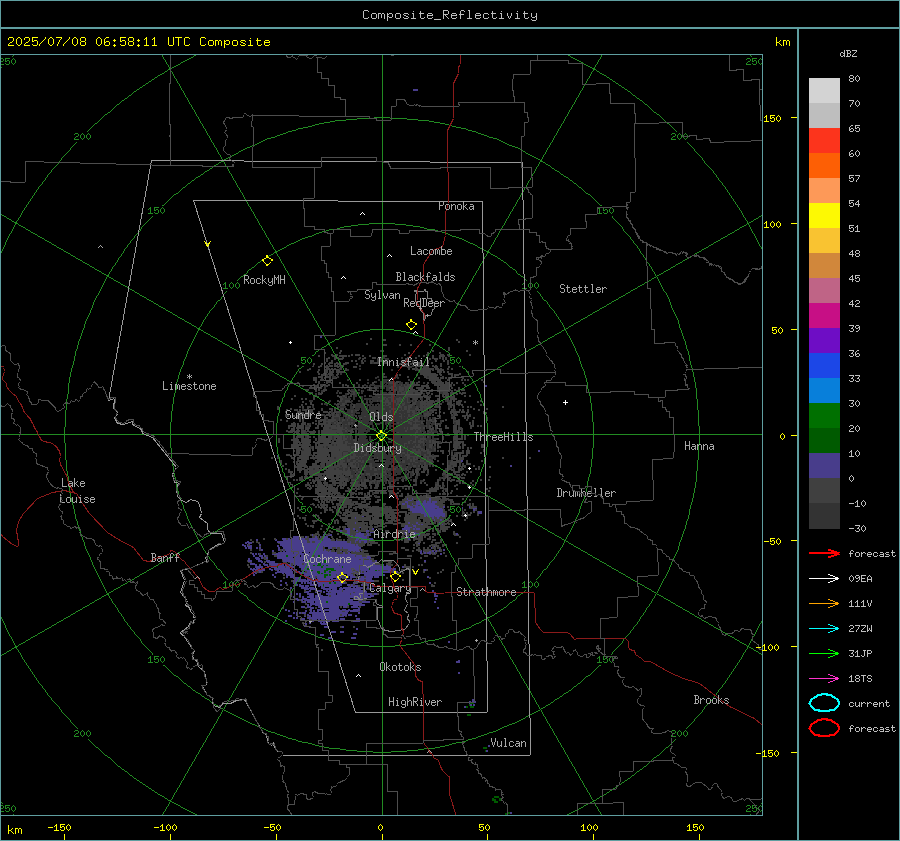The height and width of the screenshot is (841, 900).
Task: Click the magenta 18TS arrow icon
Action: [x=824, y=679]
